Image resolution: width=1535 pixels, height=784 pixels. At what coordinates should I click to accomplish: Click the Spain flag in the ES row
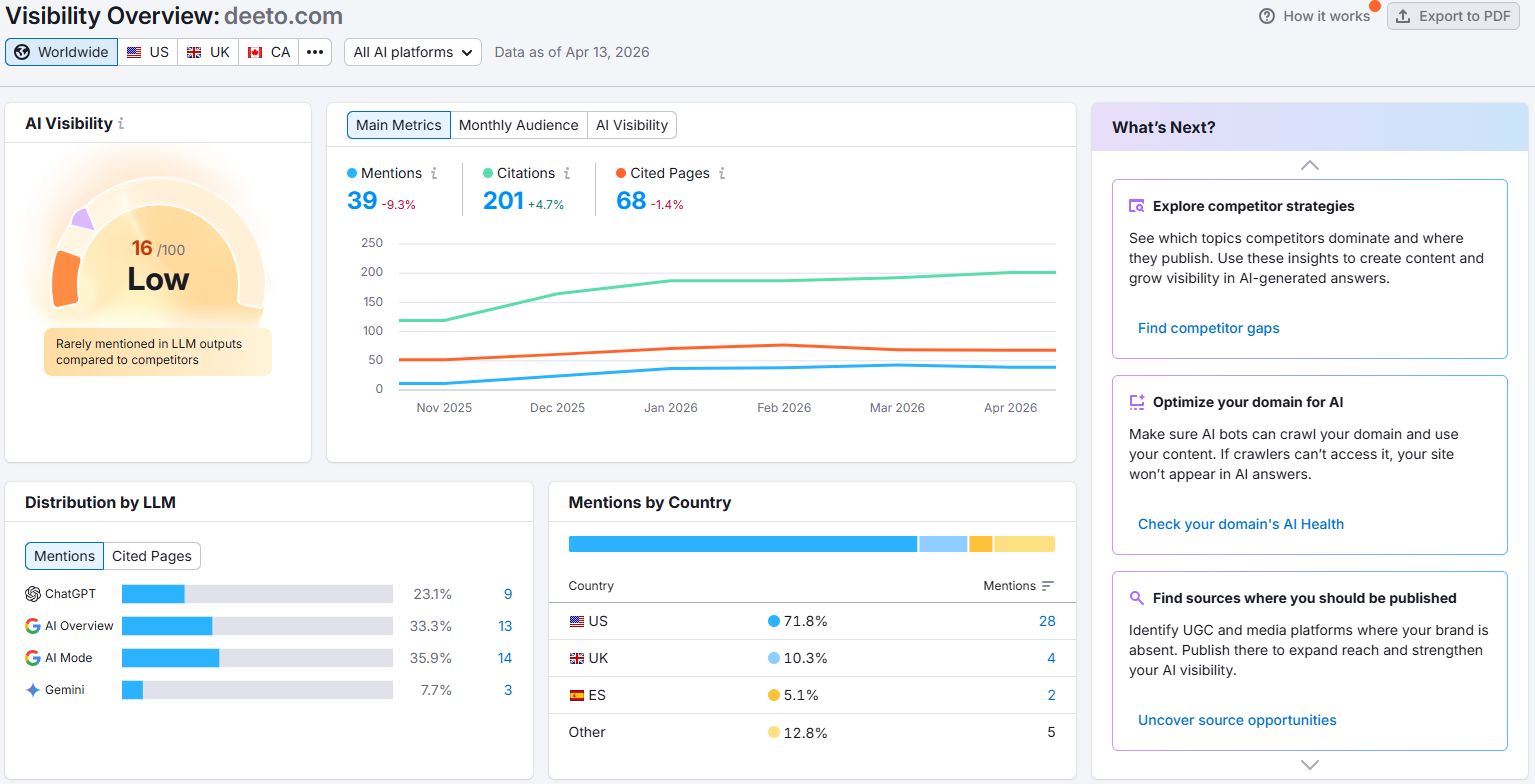tap(576, 695)
